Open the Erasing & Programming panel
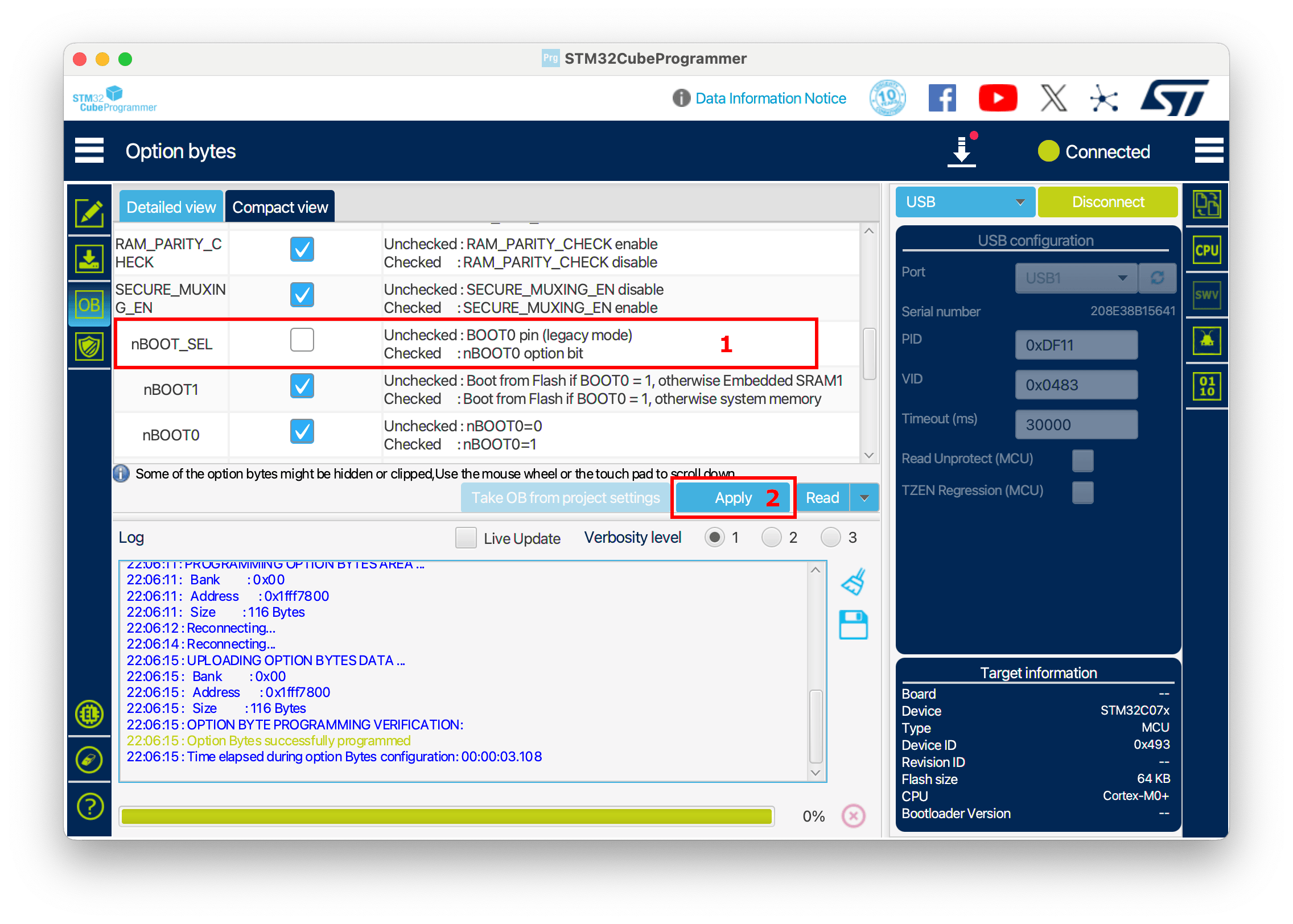 [x=89, y=259]
